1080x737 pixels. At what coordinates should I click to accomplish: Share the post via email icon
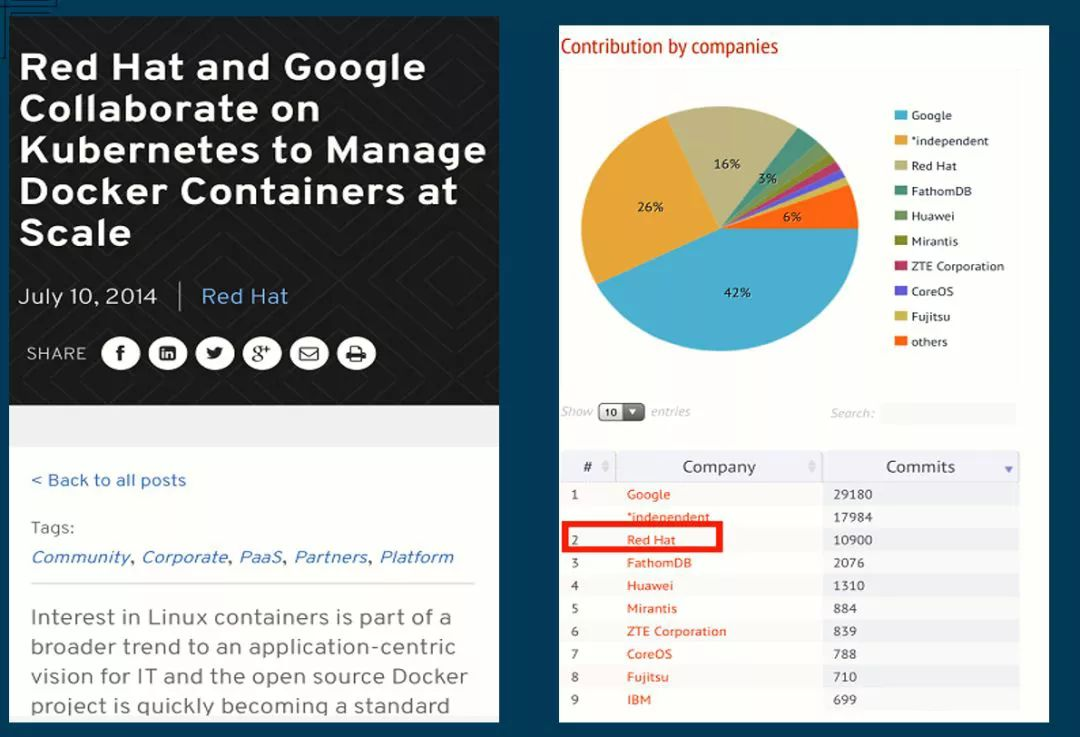tap(309, 353)
